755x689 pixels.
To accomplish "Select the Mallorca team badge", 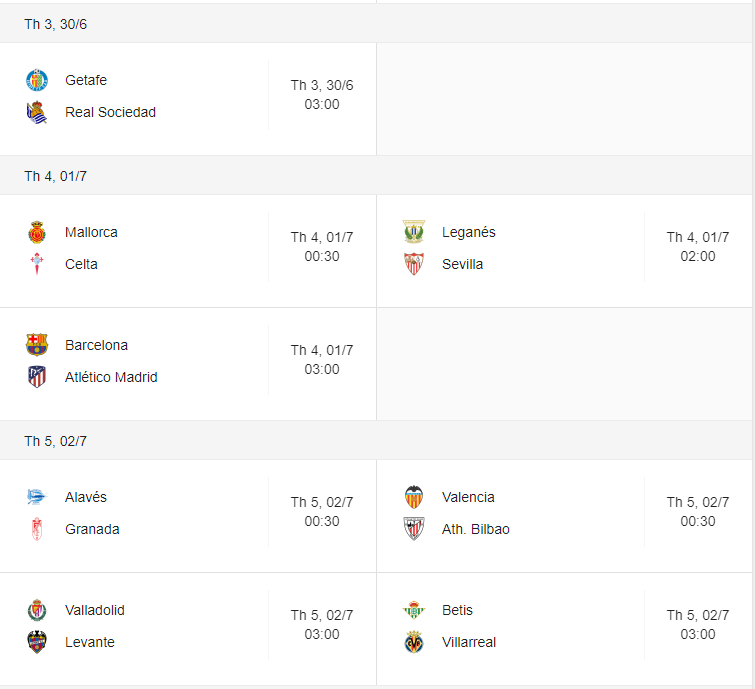I will tap(37, 232).
